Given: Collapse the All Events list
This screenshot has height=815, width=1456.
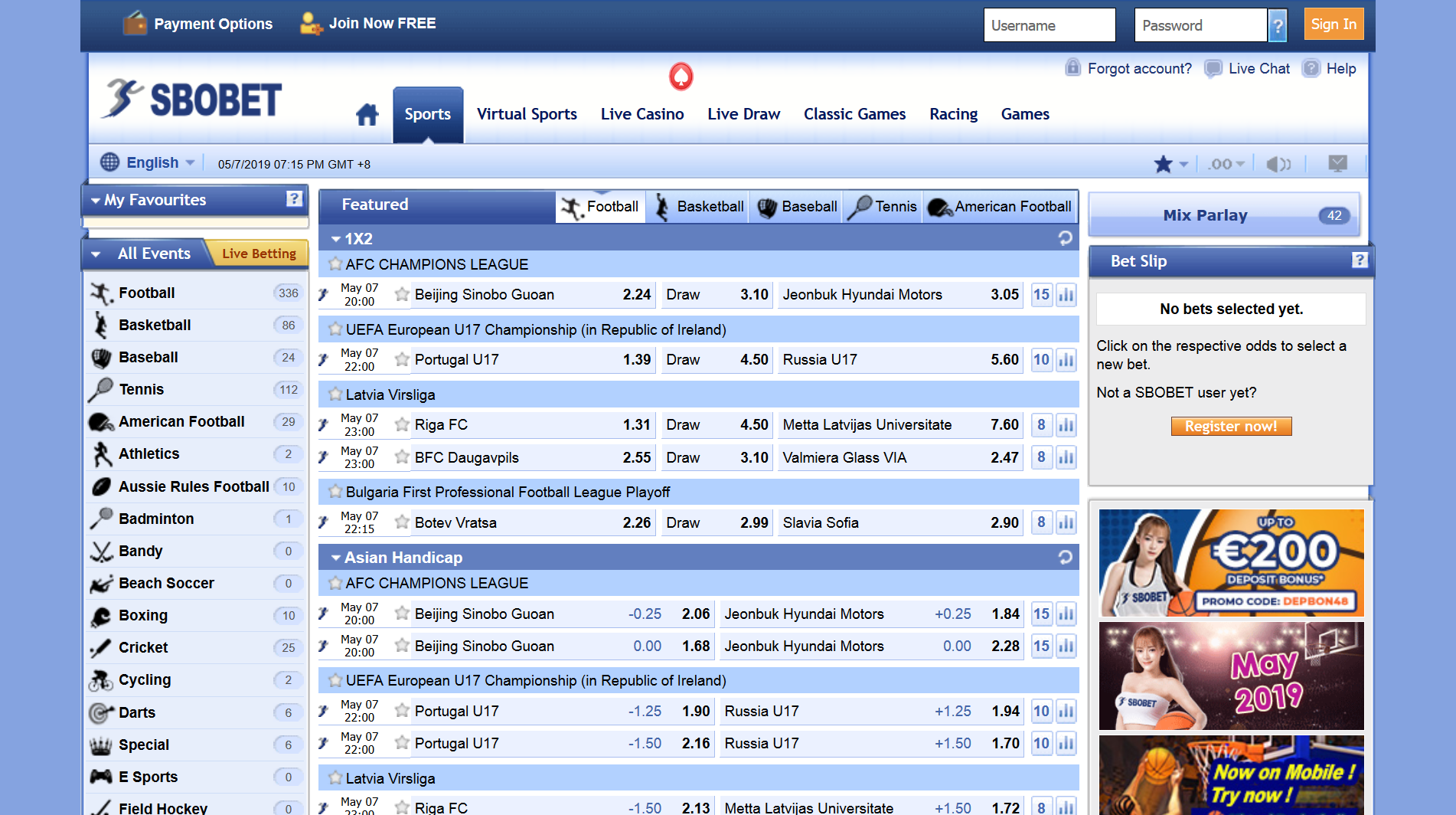Looking at the screenshot, I should 96,254.
